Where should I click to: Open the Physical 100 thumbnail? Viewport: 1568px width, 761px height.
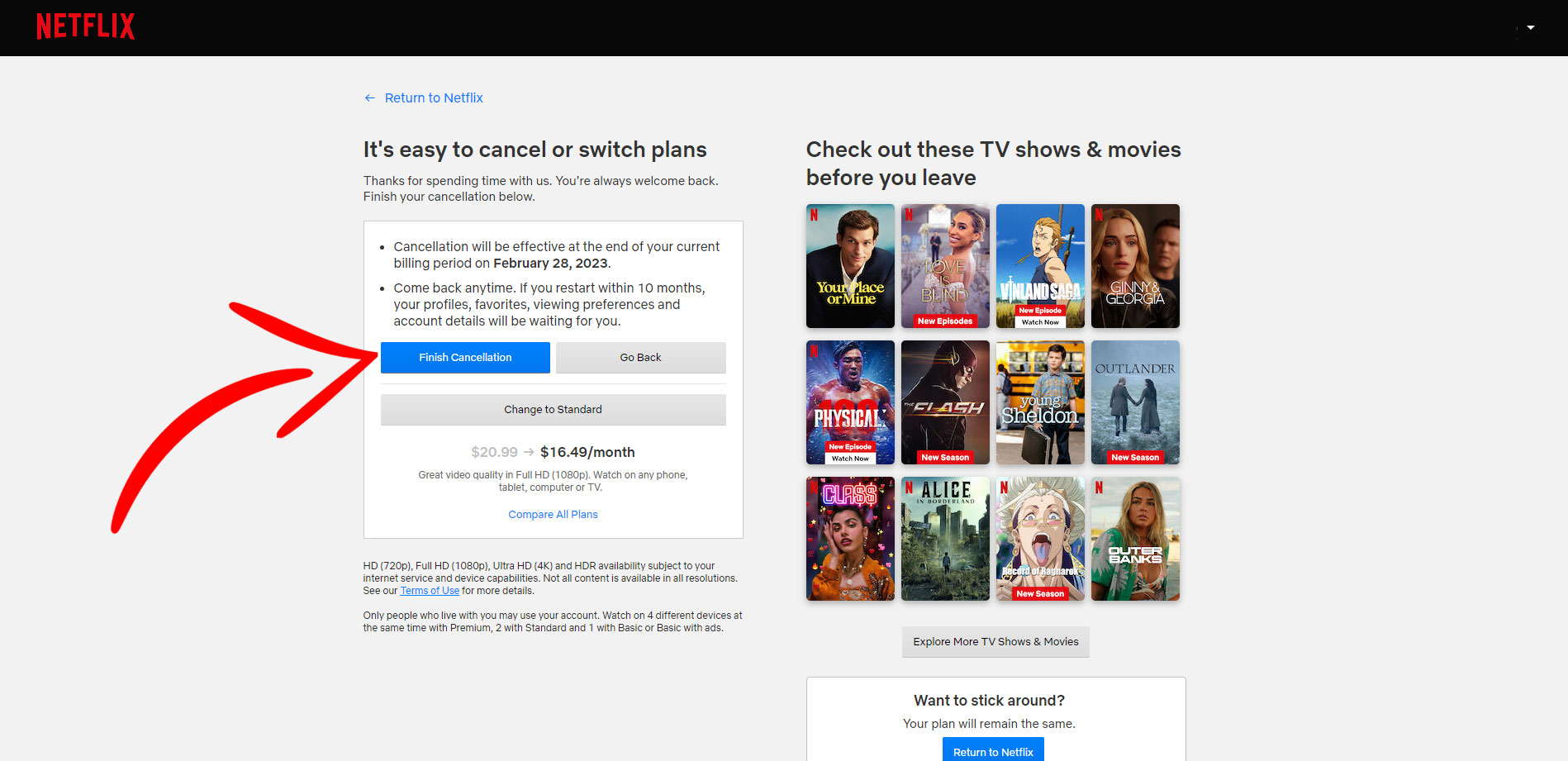[850, 402]
